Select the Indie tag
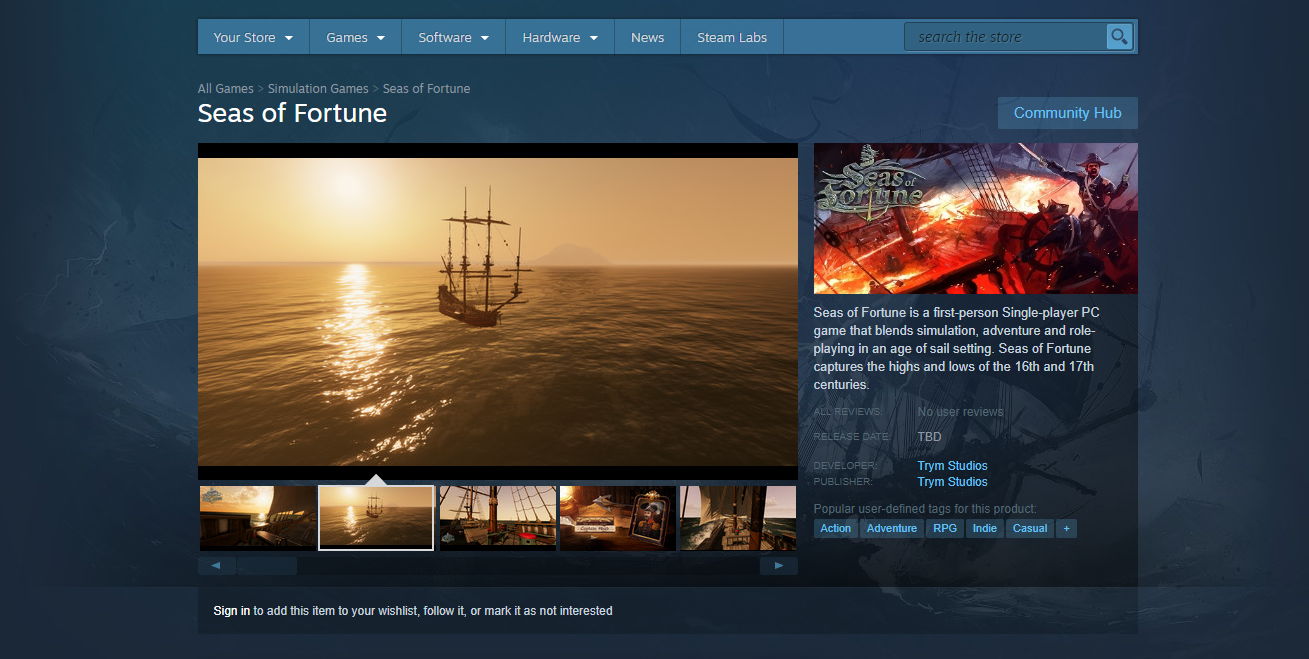Screen dimensions: 1309x659 [x=985, y=528]
